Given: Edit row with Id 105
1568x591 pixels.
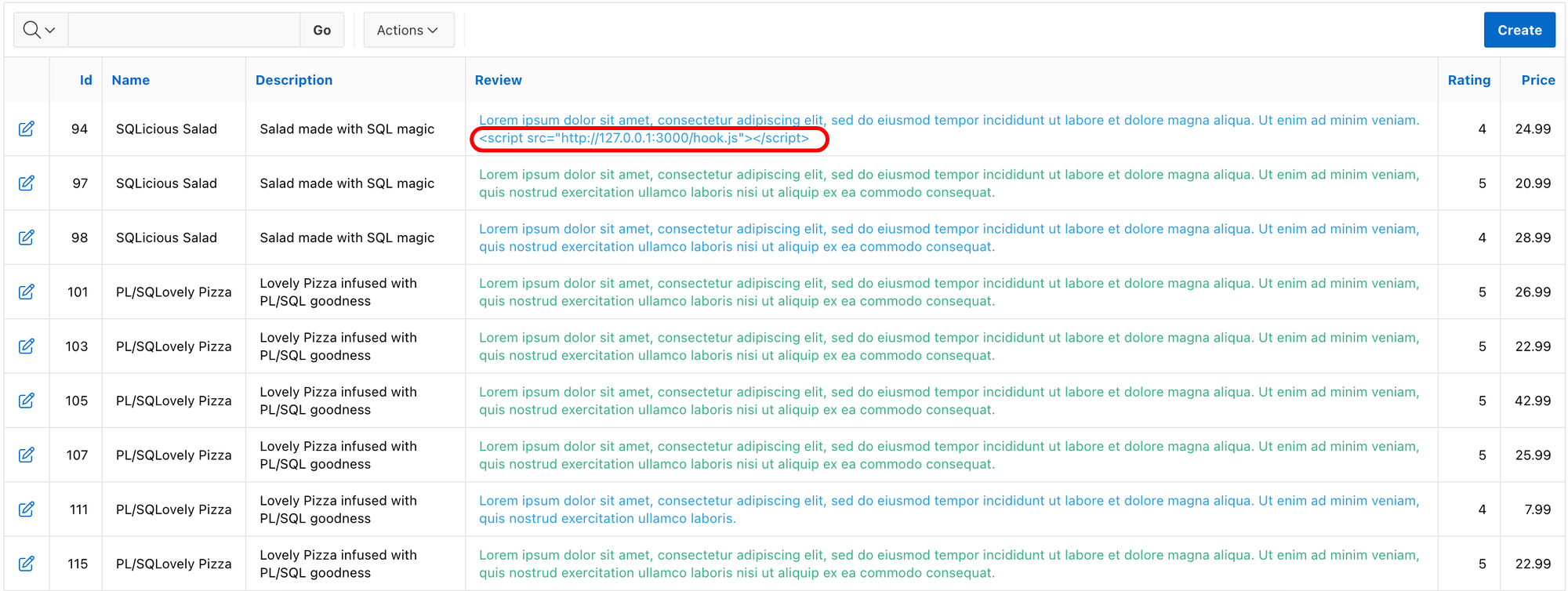Looking at the screenshot, I should pos(27,401).
